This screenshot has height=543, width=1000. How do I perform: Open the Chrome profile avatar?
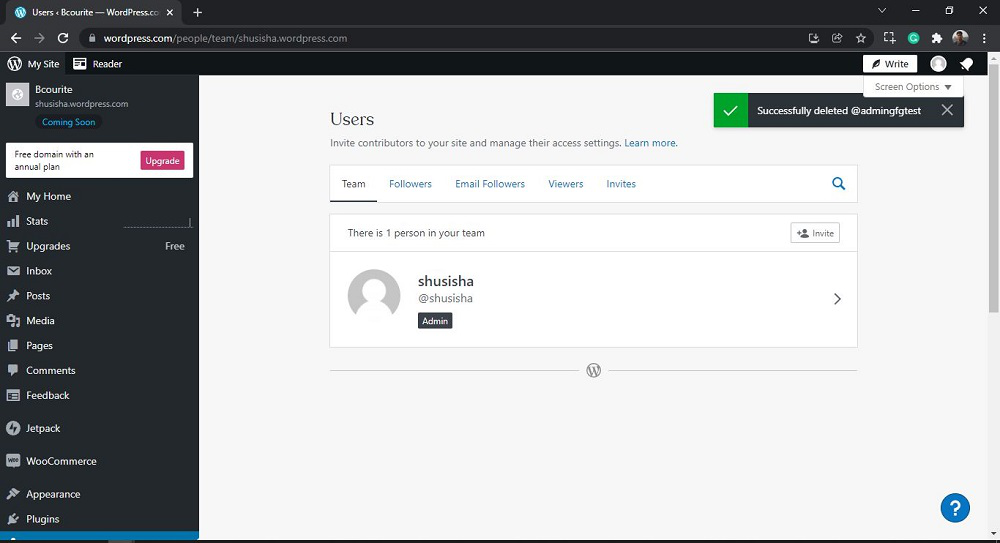tap(960, 38)
